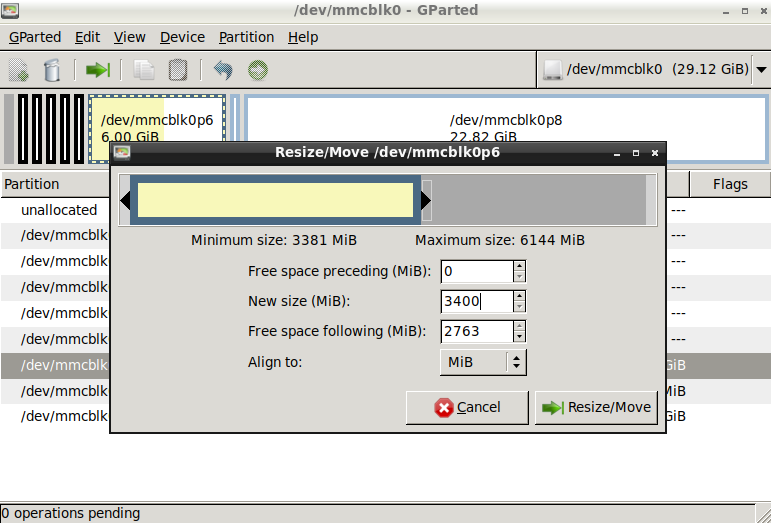
Task: Click the New partition toolbar icon
Action: tap(19, 70)
